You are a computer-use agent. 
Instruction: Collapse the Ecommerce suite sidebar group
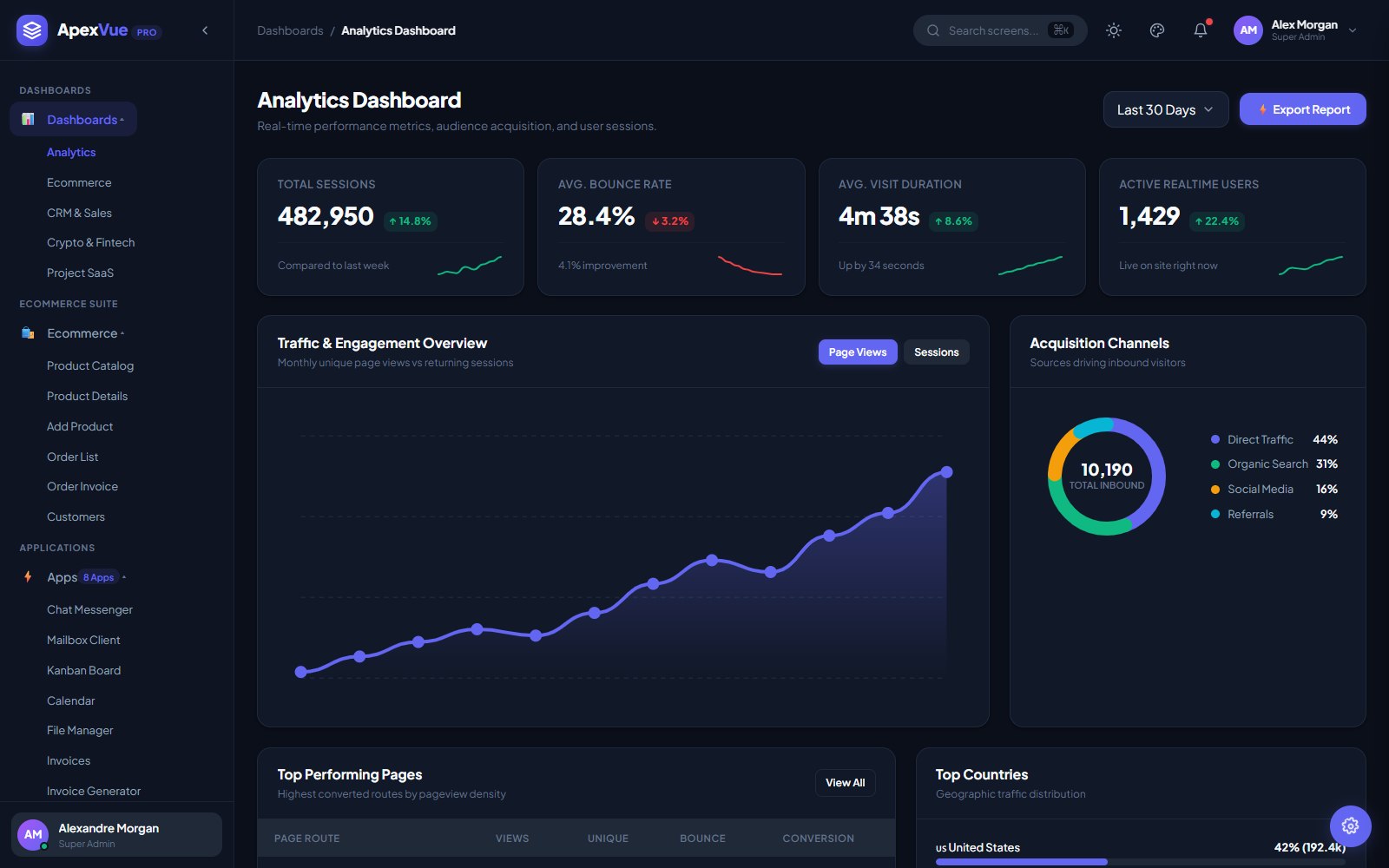(x=74, y=333)
